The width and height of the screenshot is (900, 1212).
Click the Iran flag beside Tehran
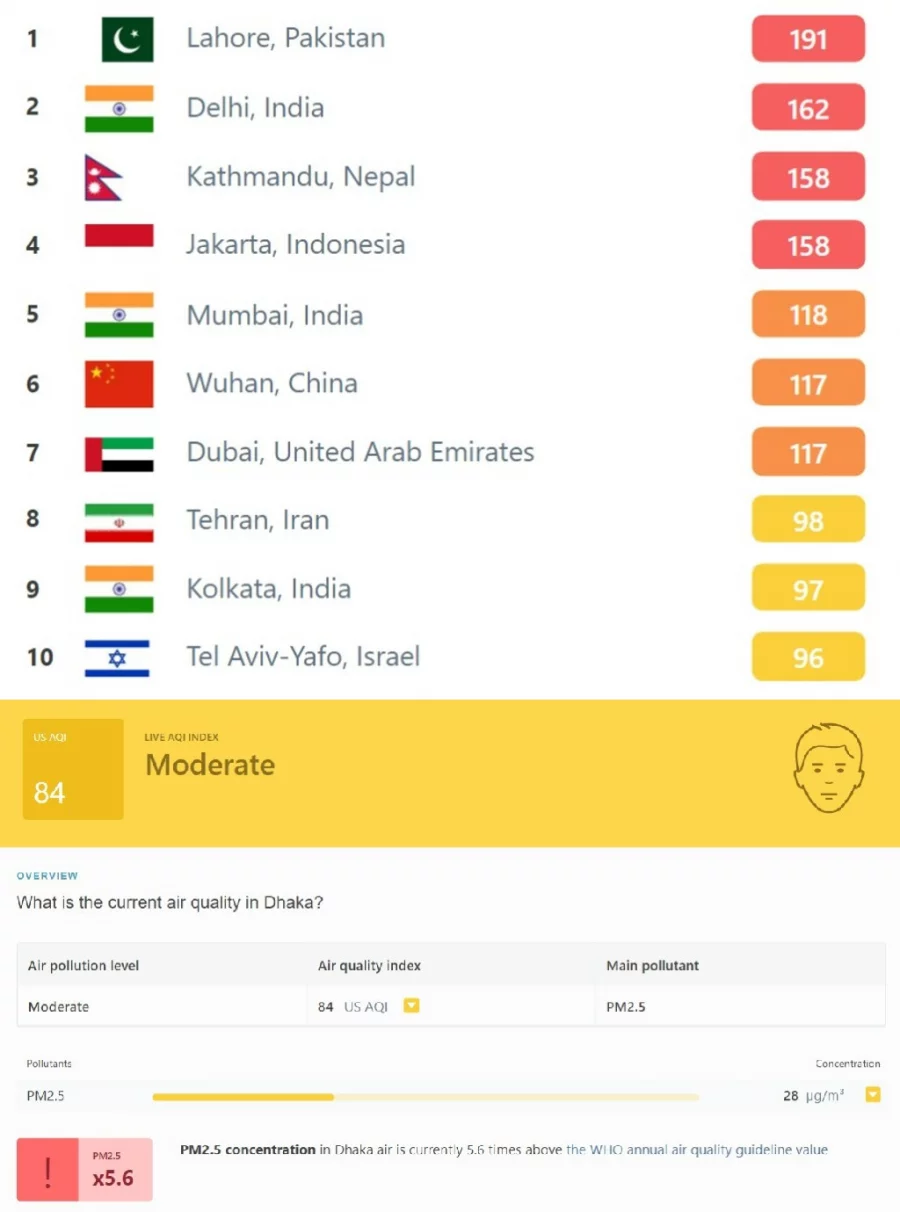point(120,519)
